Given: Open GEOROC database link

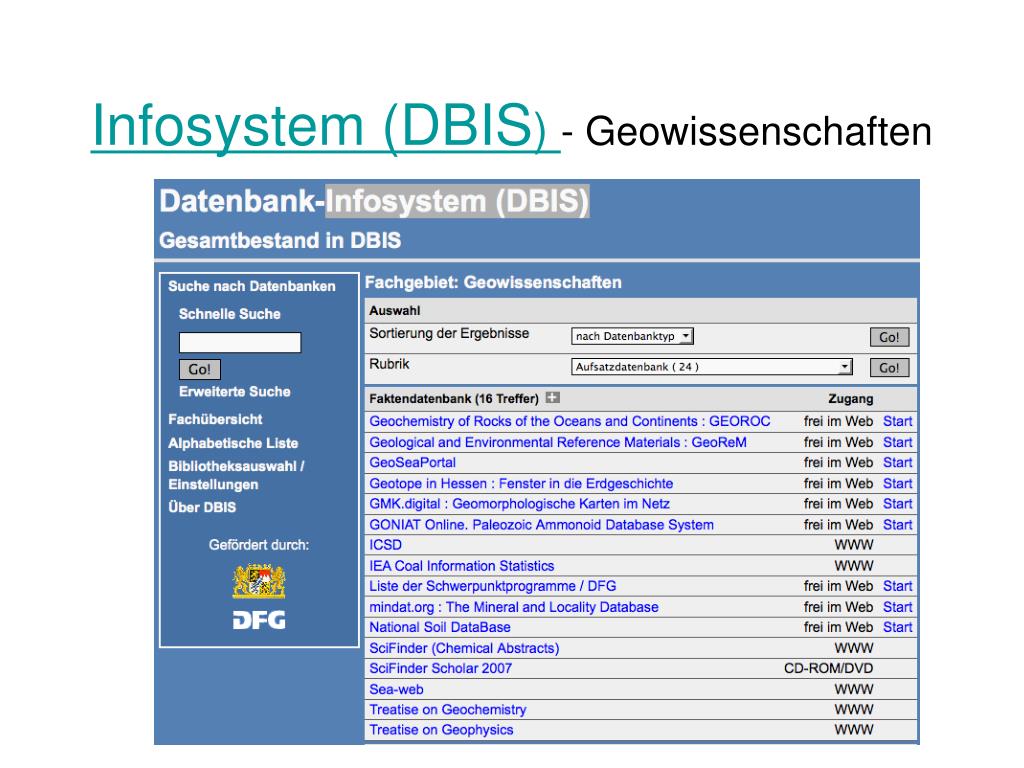Looking at the screenshot, I should (x=569, y=421).
